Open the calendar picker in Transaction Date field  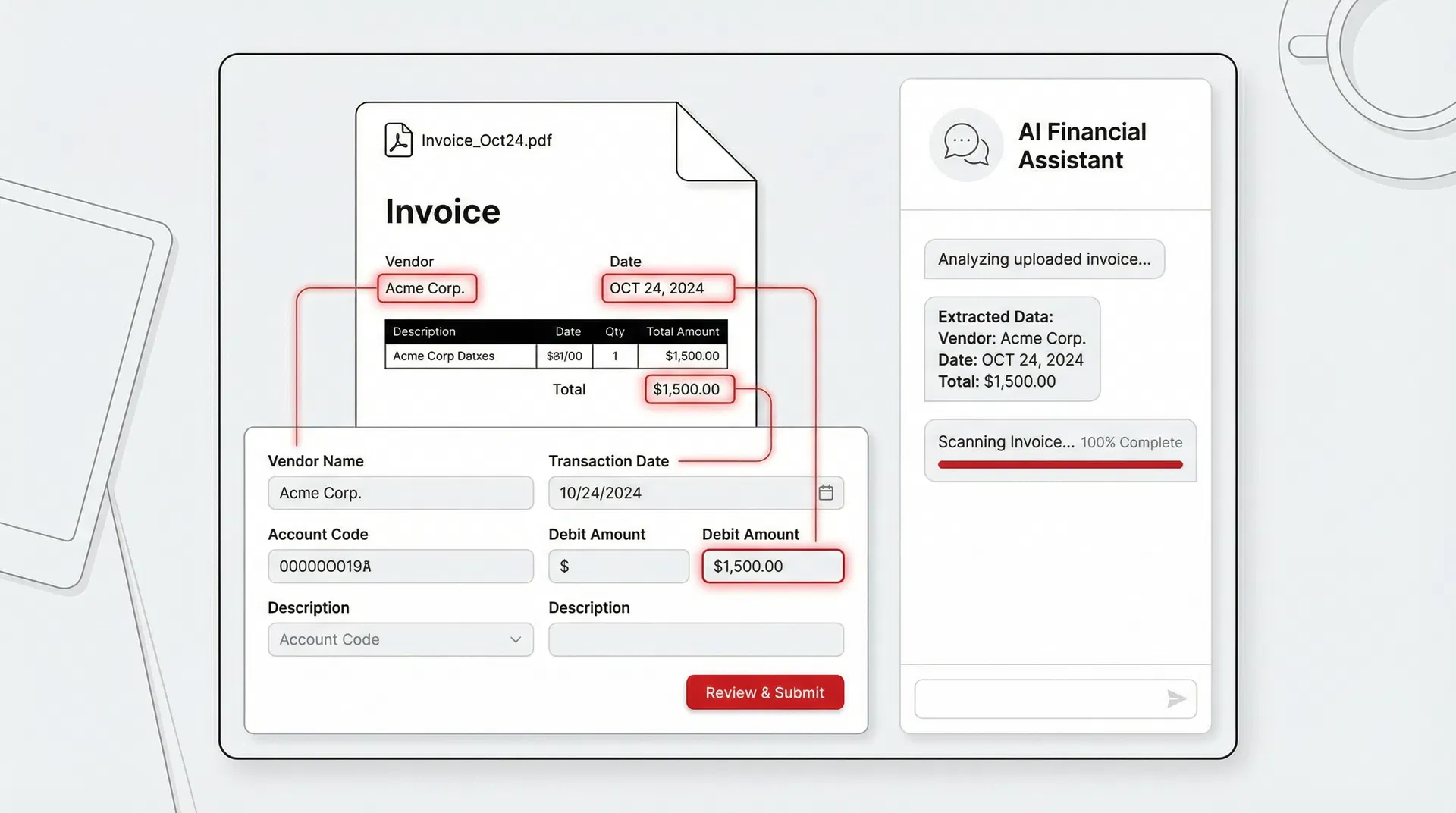827,492
